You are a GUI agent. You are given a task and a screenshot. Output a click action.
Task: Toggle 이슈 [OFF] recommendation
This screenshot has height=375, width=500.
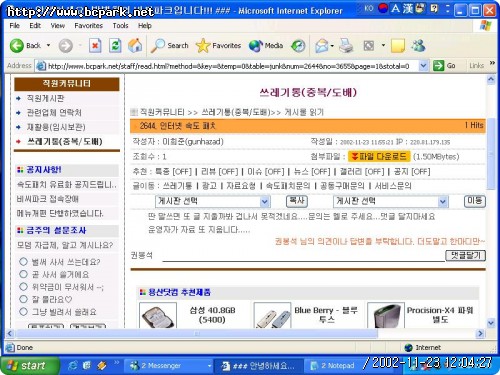(266, 172)
